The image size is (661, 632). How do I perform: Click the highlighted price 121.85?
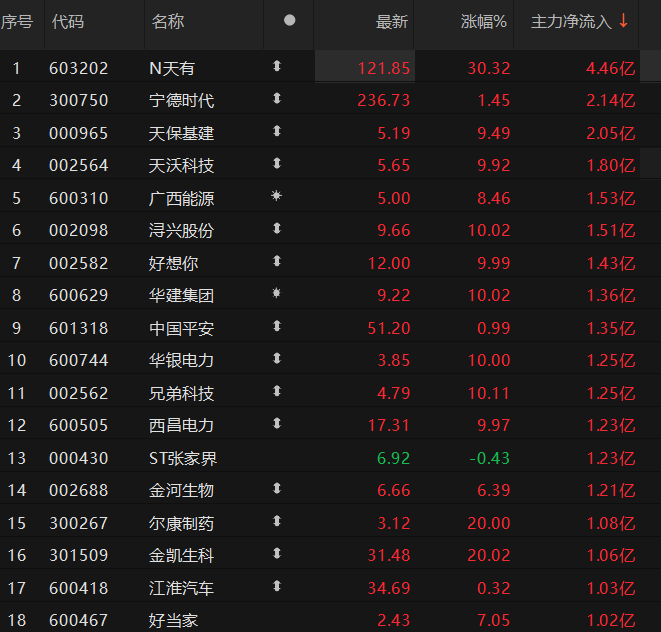[x=384, y=68]
